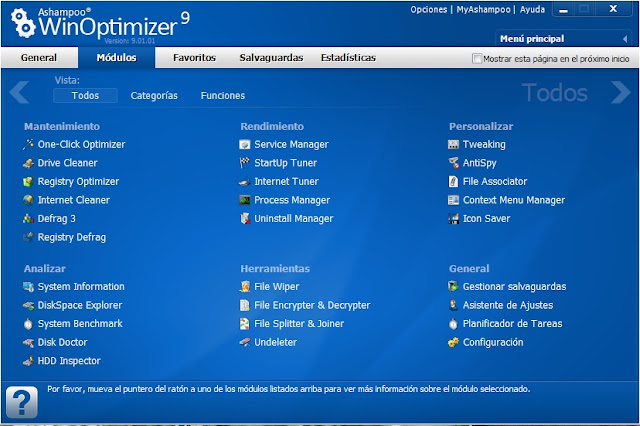The width and height of the screenshot is (640, 426).
Task: Click the Undeleter icon
Action: (x=244, y=342)
